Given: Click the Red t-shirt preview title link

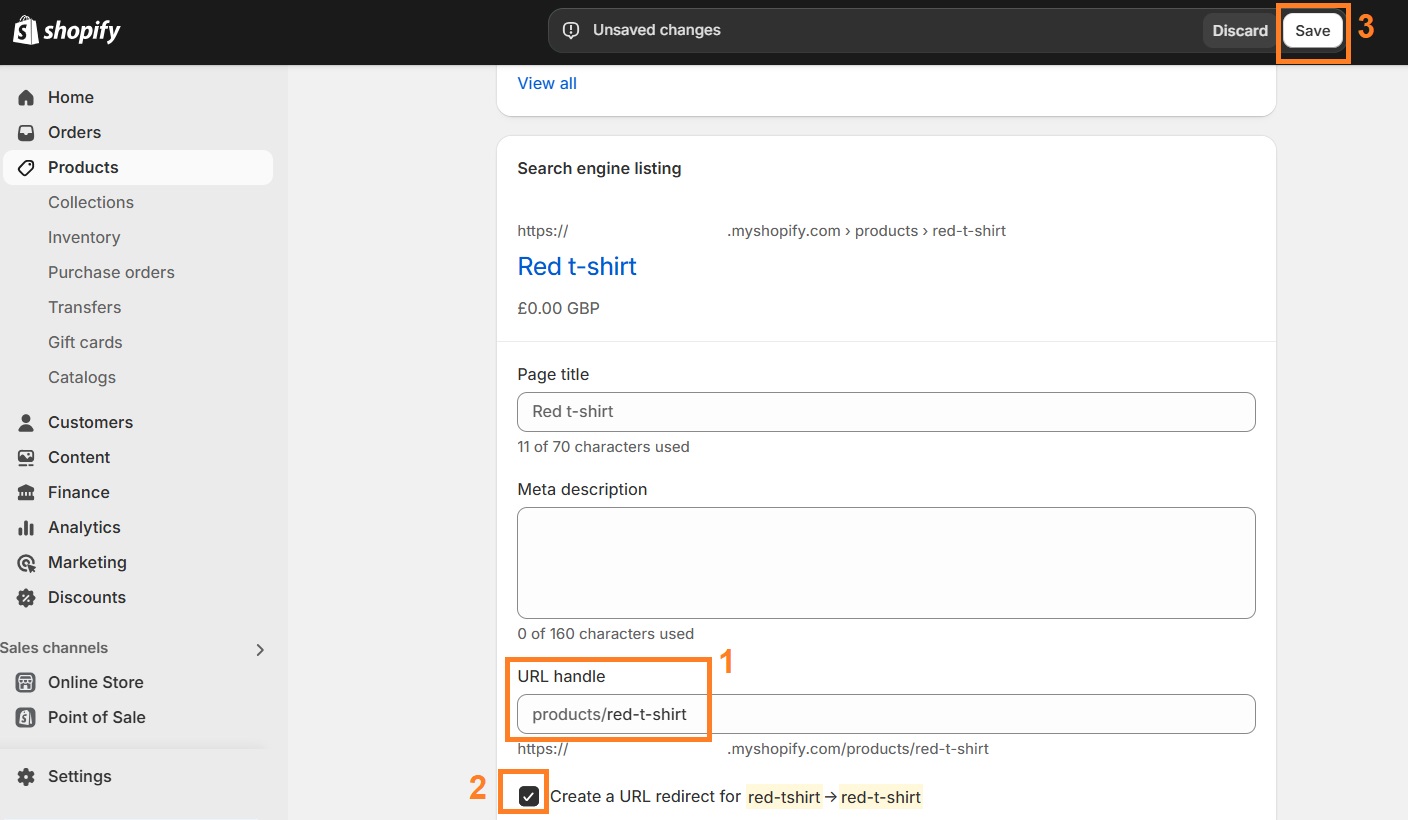Looking at the screenshot, I should 577,266.
